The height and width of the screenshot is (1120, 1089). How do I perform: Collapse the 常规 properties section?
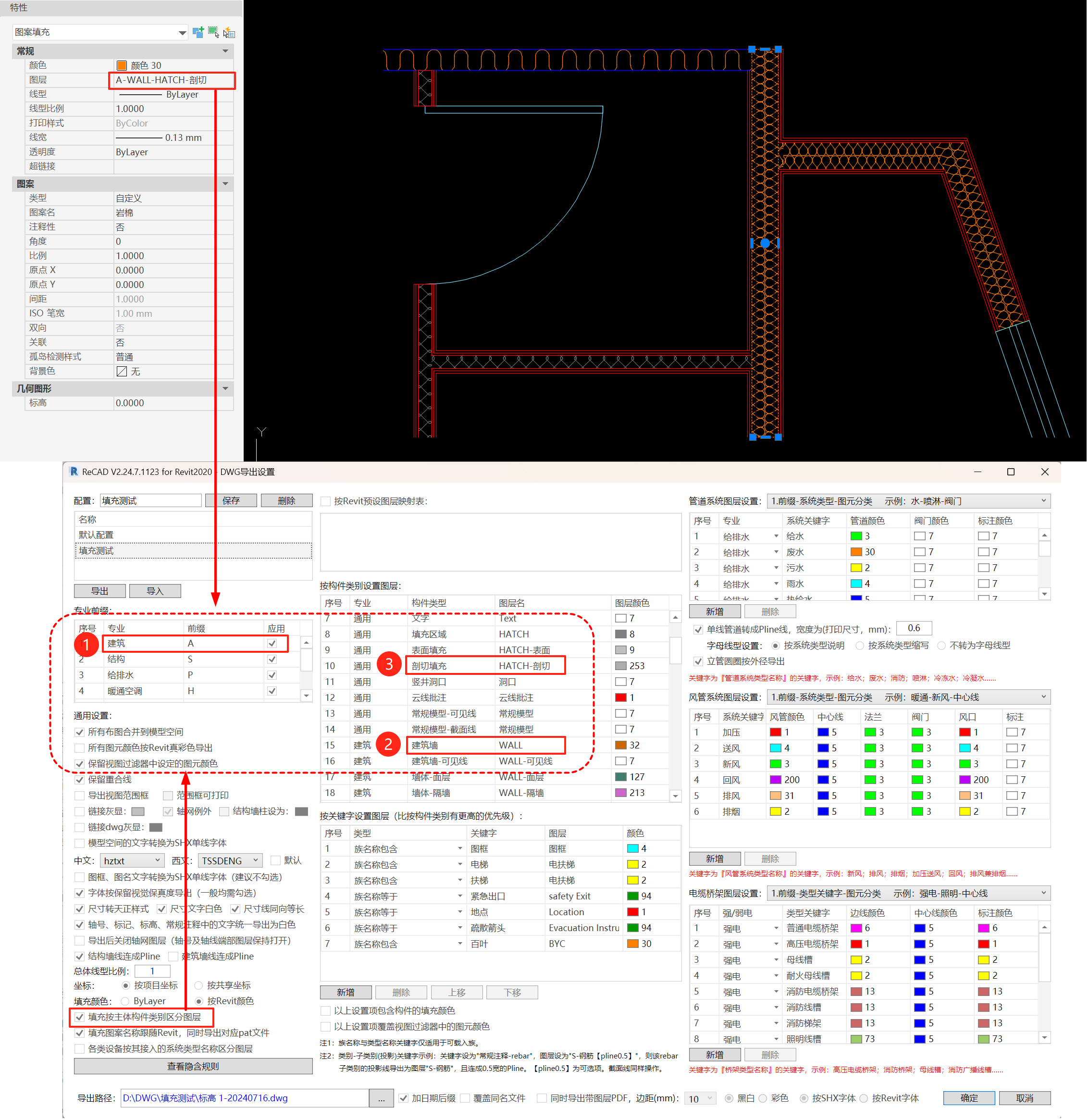[x=225, y=51]
